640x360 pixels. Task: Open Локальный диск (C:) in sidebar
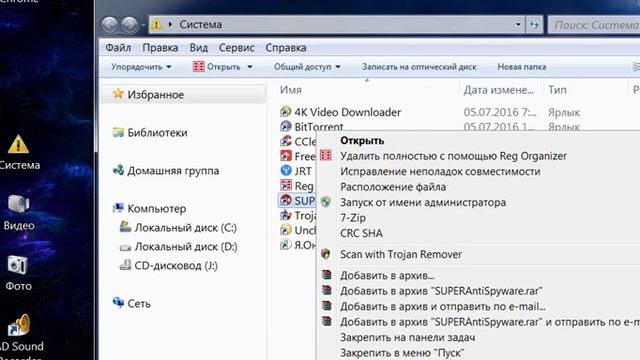point(186,228)
